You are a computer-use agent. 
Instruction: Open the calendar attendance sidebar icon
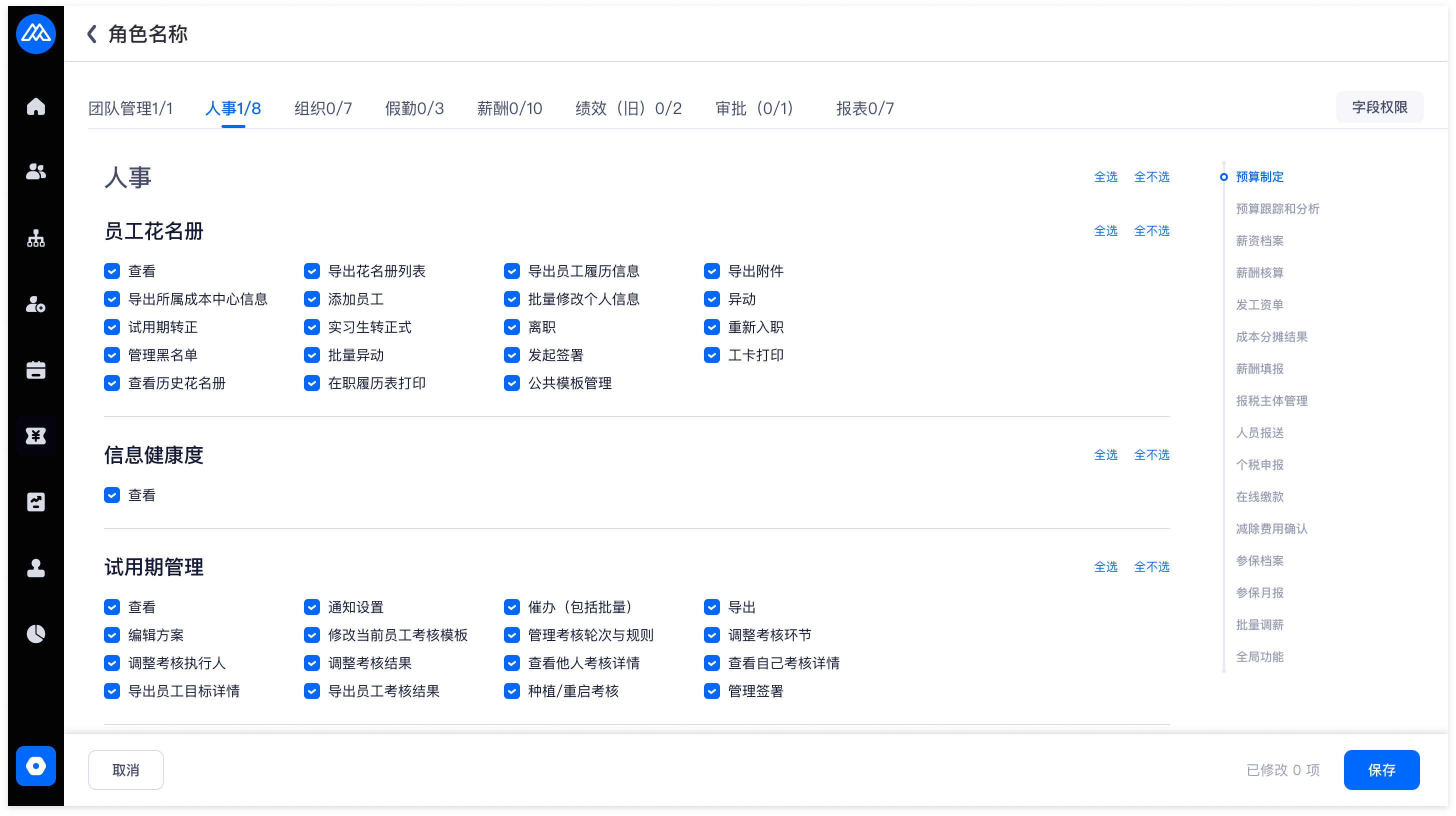coord(35,369)
